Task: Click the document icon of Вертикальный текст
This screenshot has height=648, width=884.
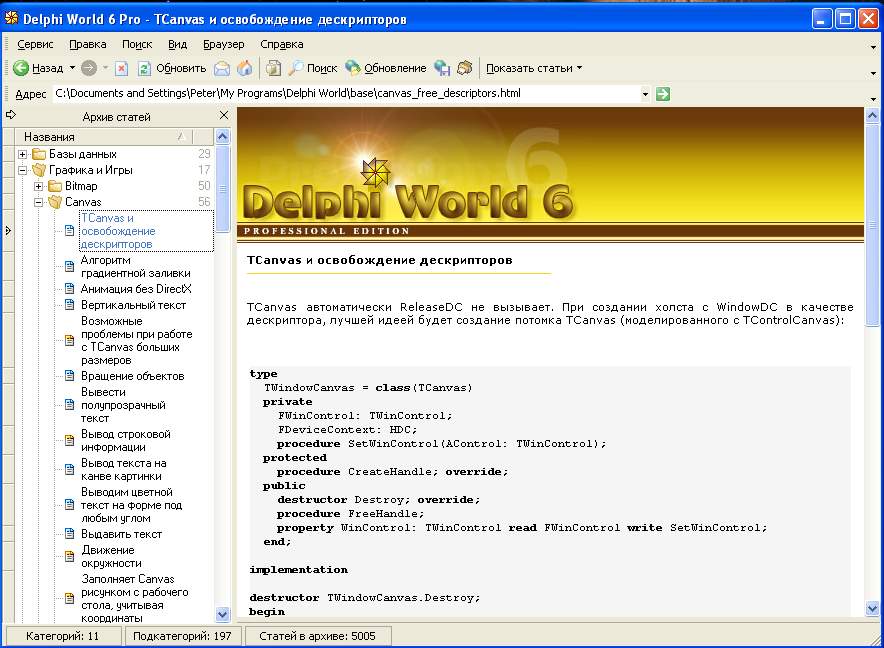Action: click(x=69, y=305)
